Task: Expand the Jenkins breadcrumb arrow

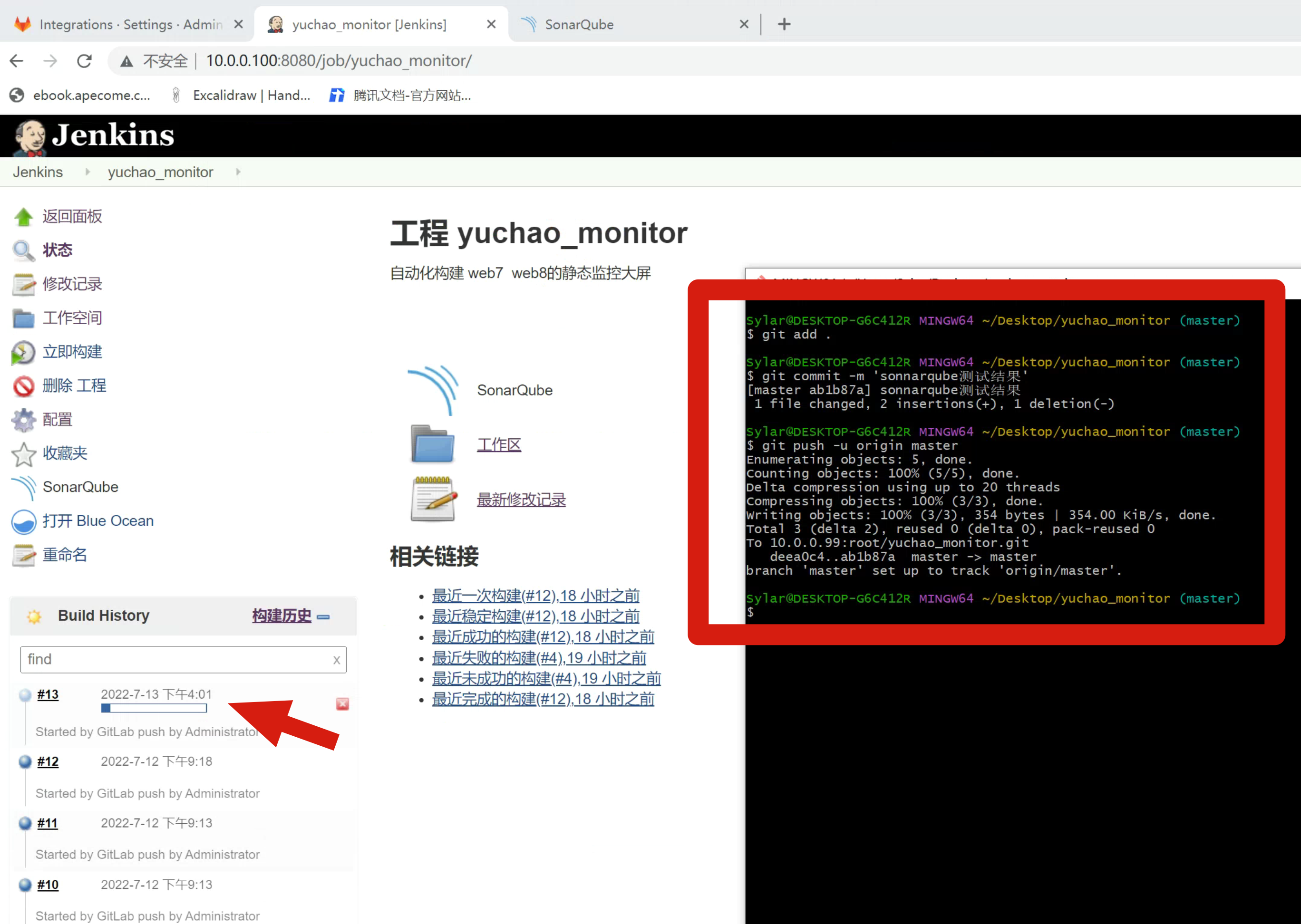Action: (87, 172)
